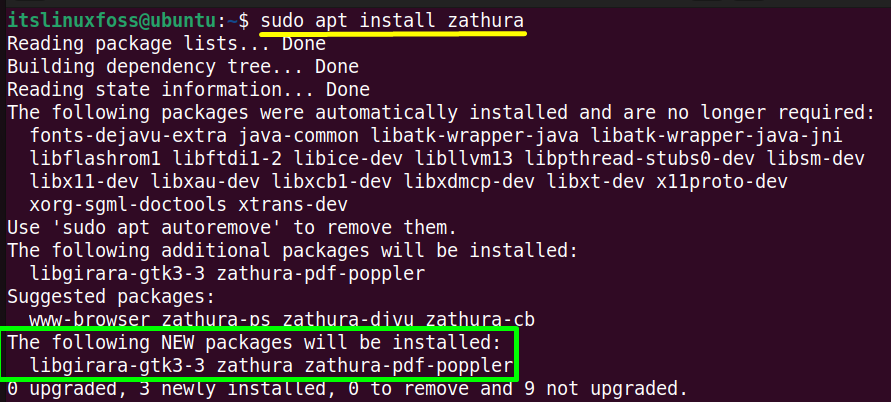Click 'zathura-pdf-poppler' under additional packages

[320, 274]
